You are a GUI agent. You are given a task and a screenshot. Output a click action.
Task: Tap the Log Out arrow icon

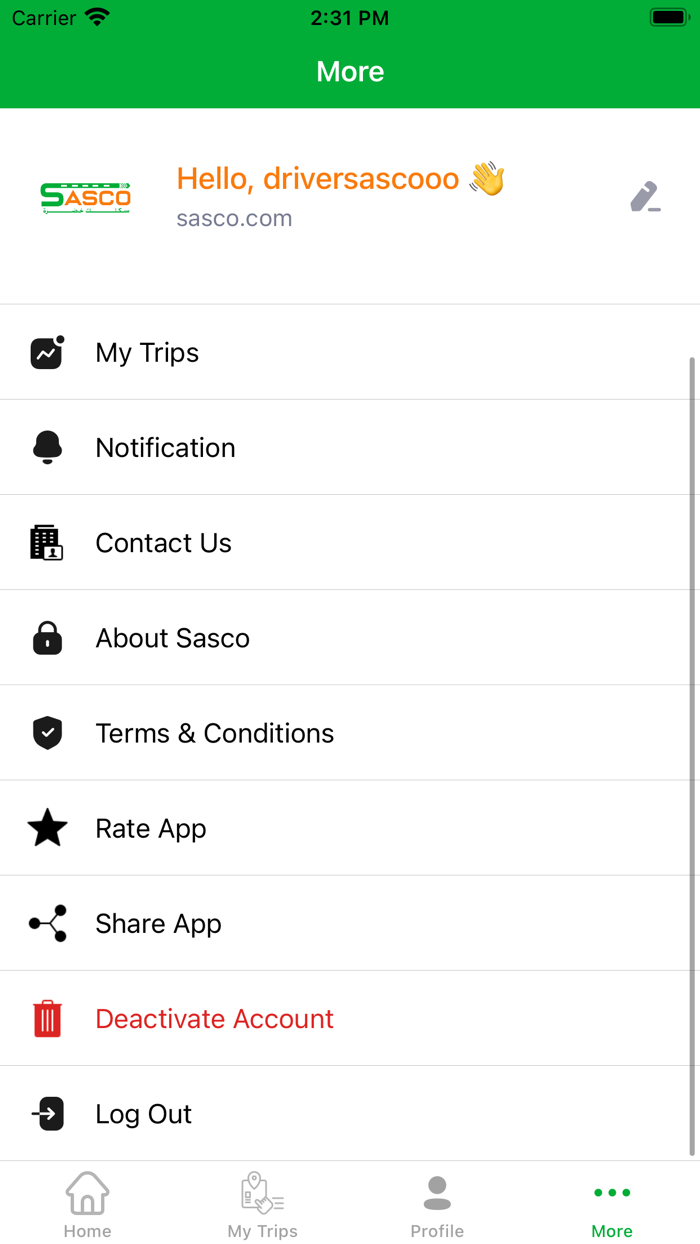click(47, 1113)
